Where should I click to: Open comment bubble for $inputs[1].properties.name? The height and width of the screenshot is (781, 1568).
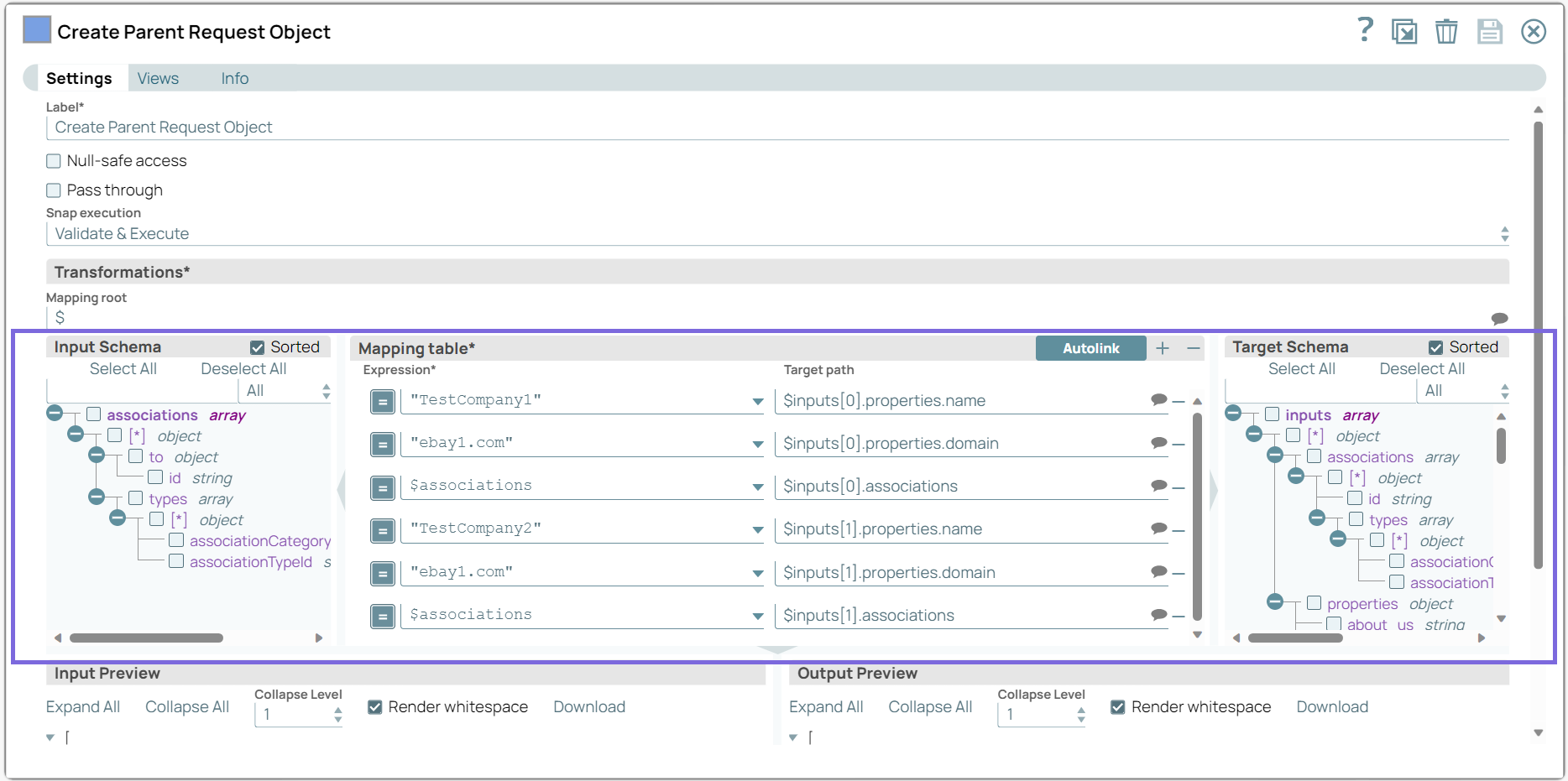tap(1159, 528)
